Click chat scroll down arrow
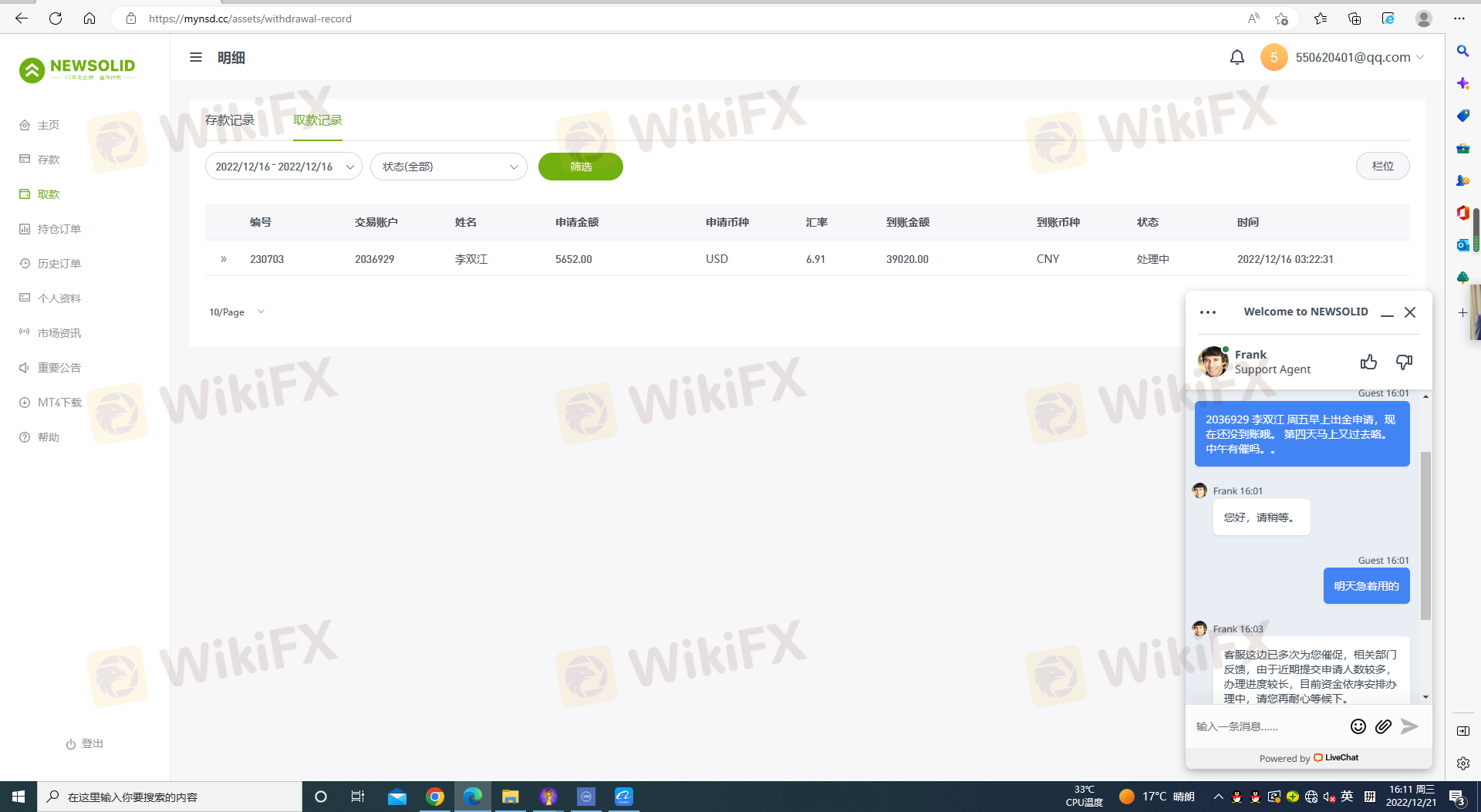 pos(1425,697)
